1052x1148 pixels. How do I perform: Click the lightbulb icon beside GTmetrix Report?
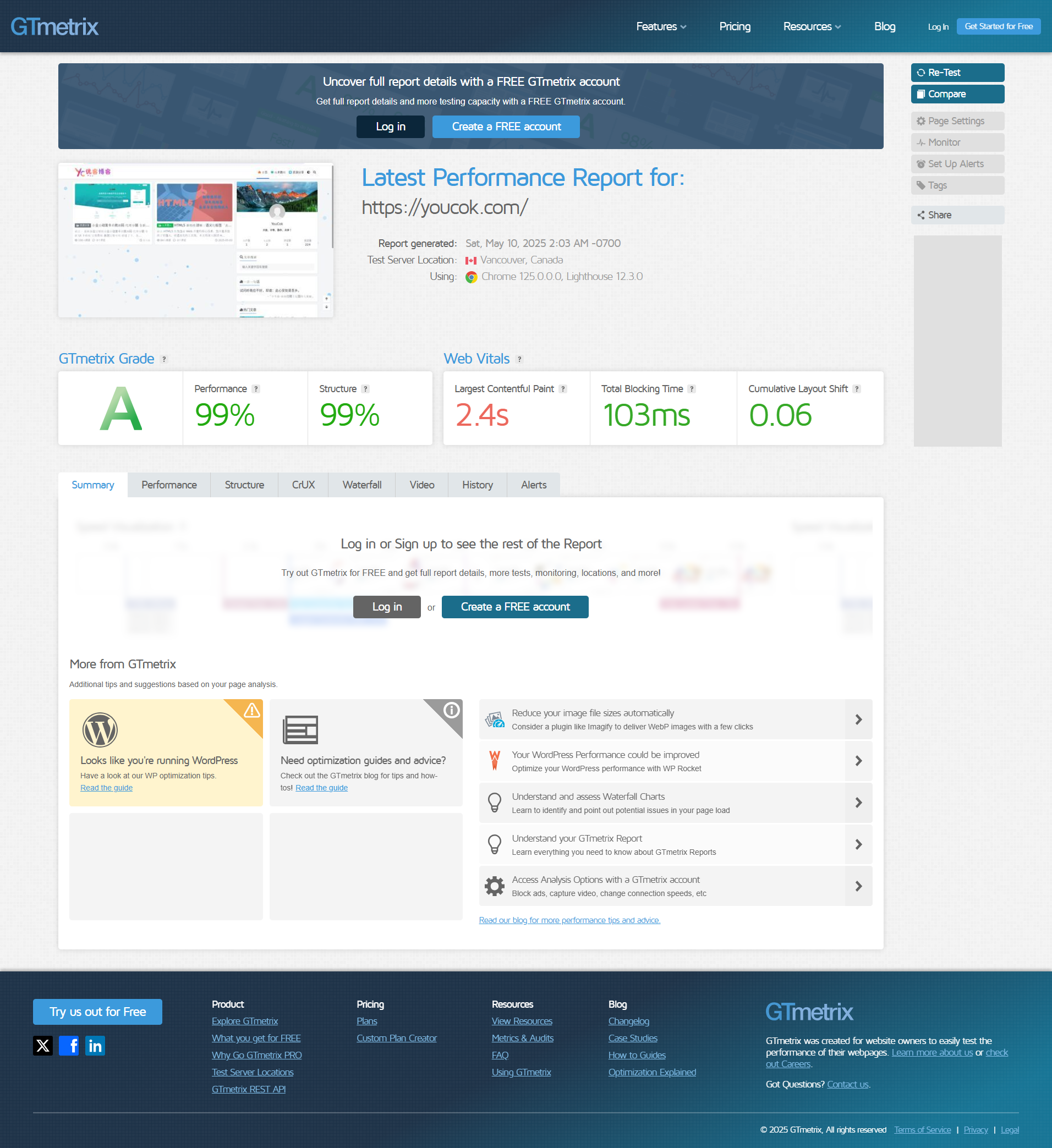point(495,844)
